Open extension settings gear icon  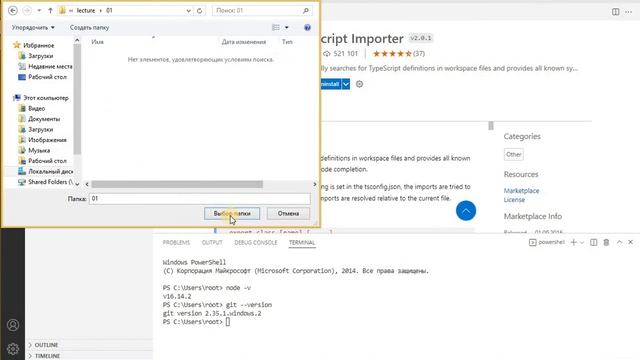point(359,84)
